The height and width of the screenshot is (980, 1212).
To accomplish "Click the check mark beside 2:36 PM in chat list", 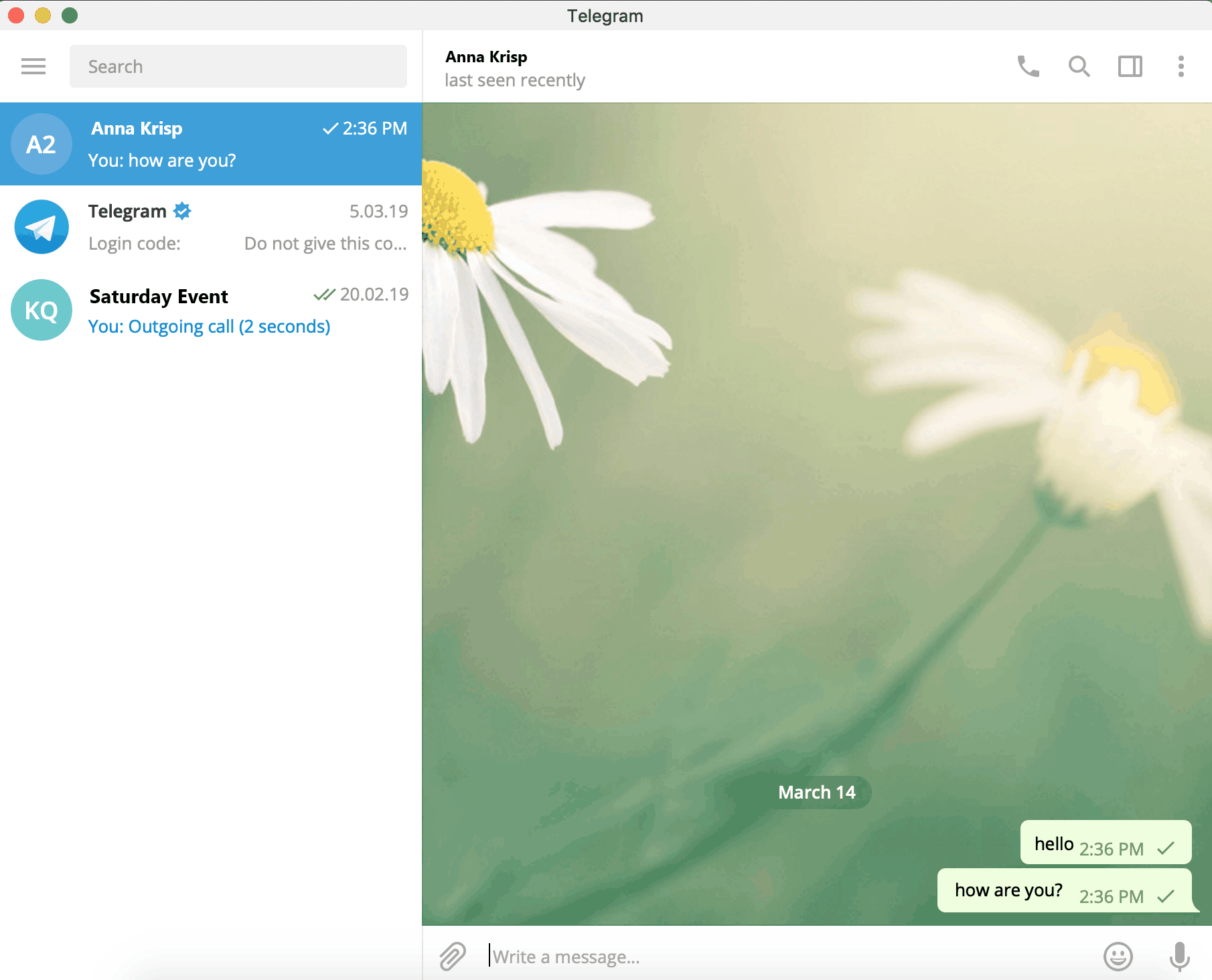I will 330,129.
